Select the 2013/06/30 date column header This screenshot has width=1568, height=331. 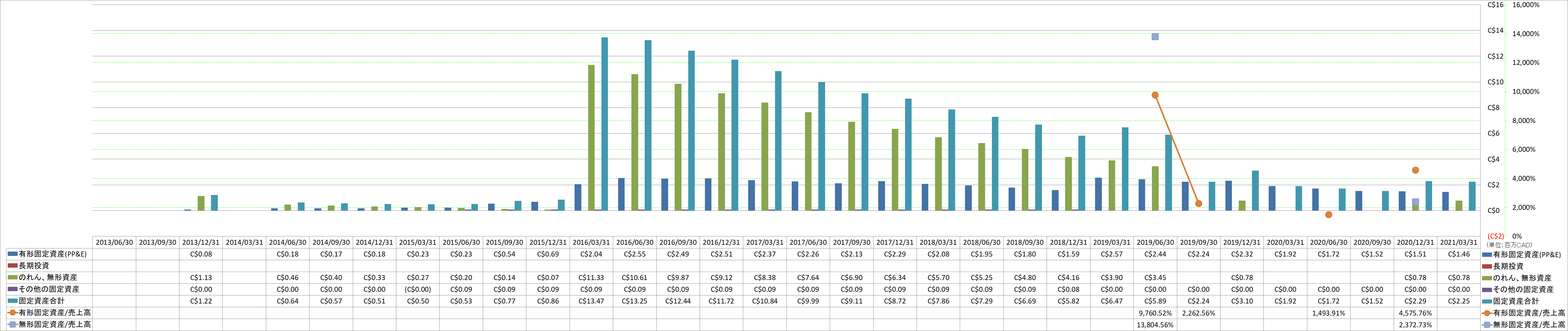[x=114, y=242]
